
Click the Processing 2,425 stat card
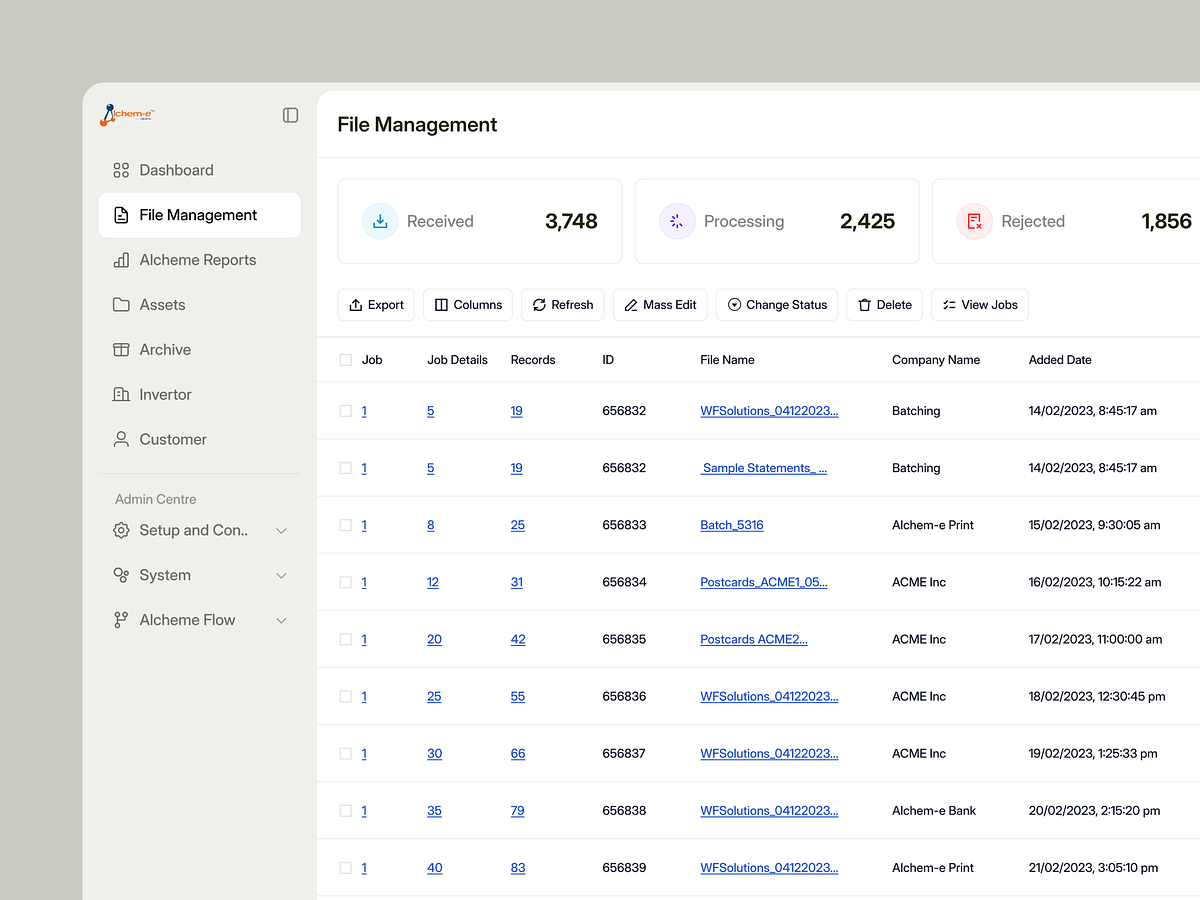(777, 221)
